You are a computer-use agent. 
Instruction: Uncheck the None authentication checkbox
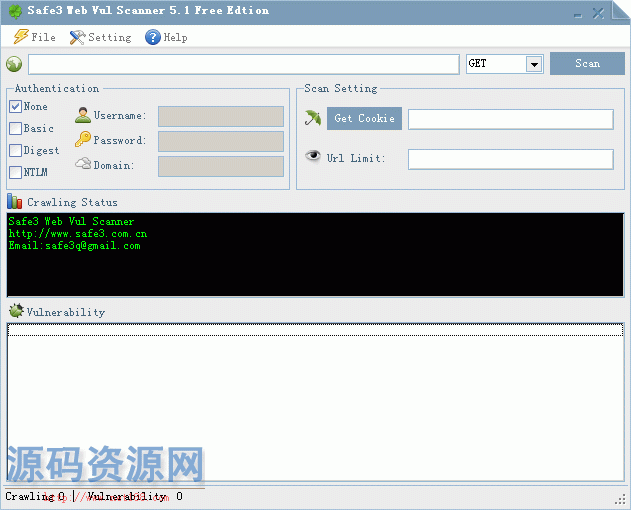pyautogui.click(x=15, y=107)
